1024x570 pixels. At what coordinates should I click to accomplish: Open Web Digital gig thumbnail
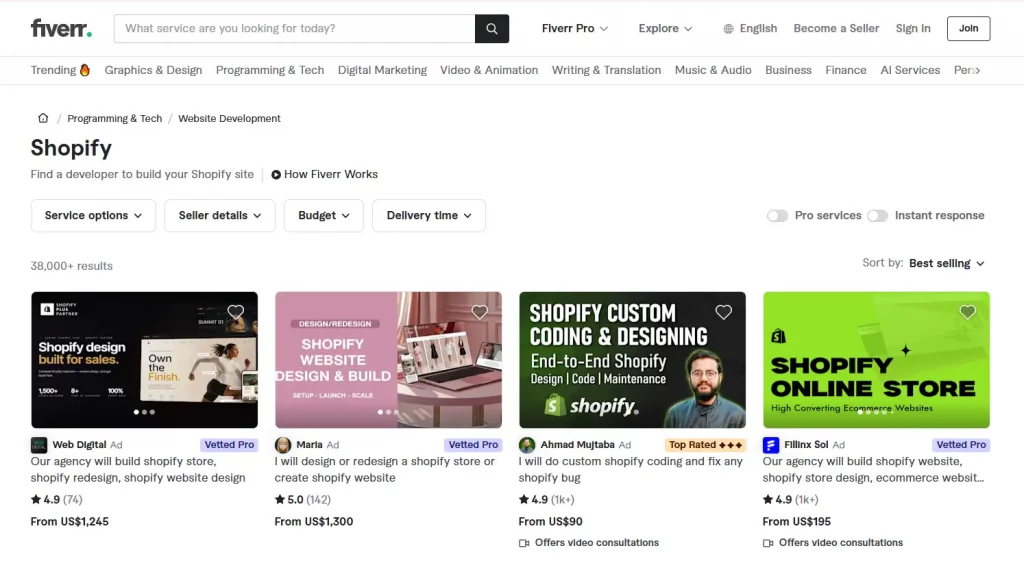click(x=144, y=360)
